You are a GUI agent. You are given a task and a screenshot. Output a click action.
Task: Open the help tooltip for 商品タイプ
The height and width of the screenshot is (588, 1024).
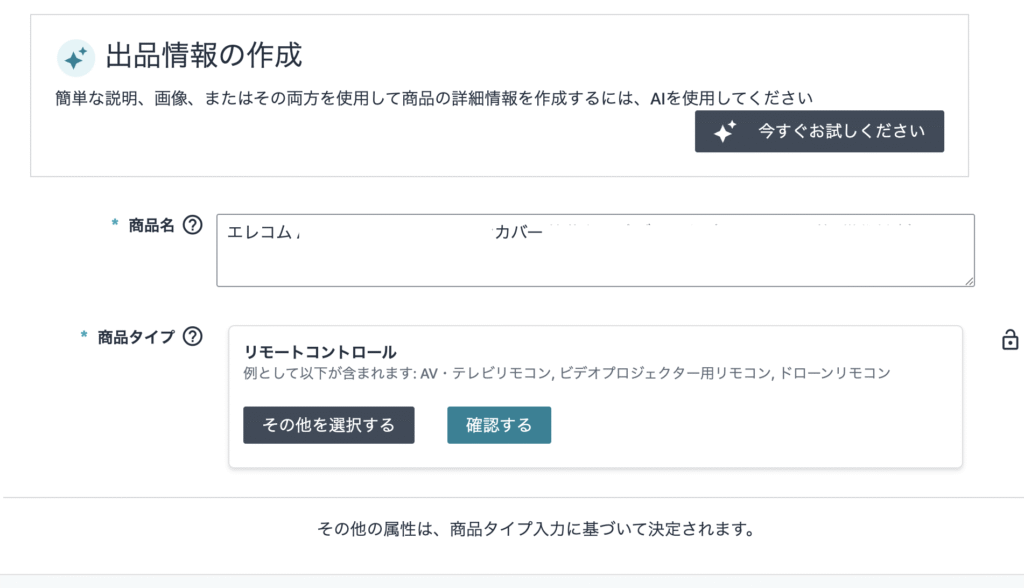[x=193, y=337]
